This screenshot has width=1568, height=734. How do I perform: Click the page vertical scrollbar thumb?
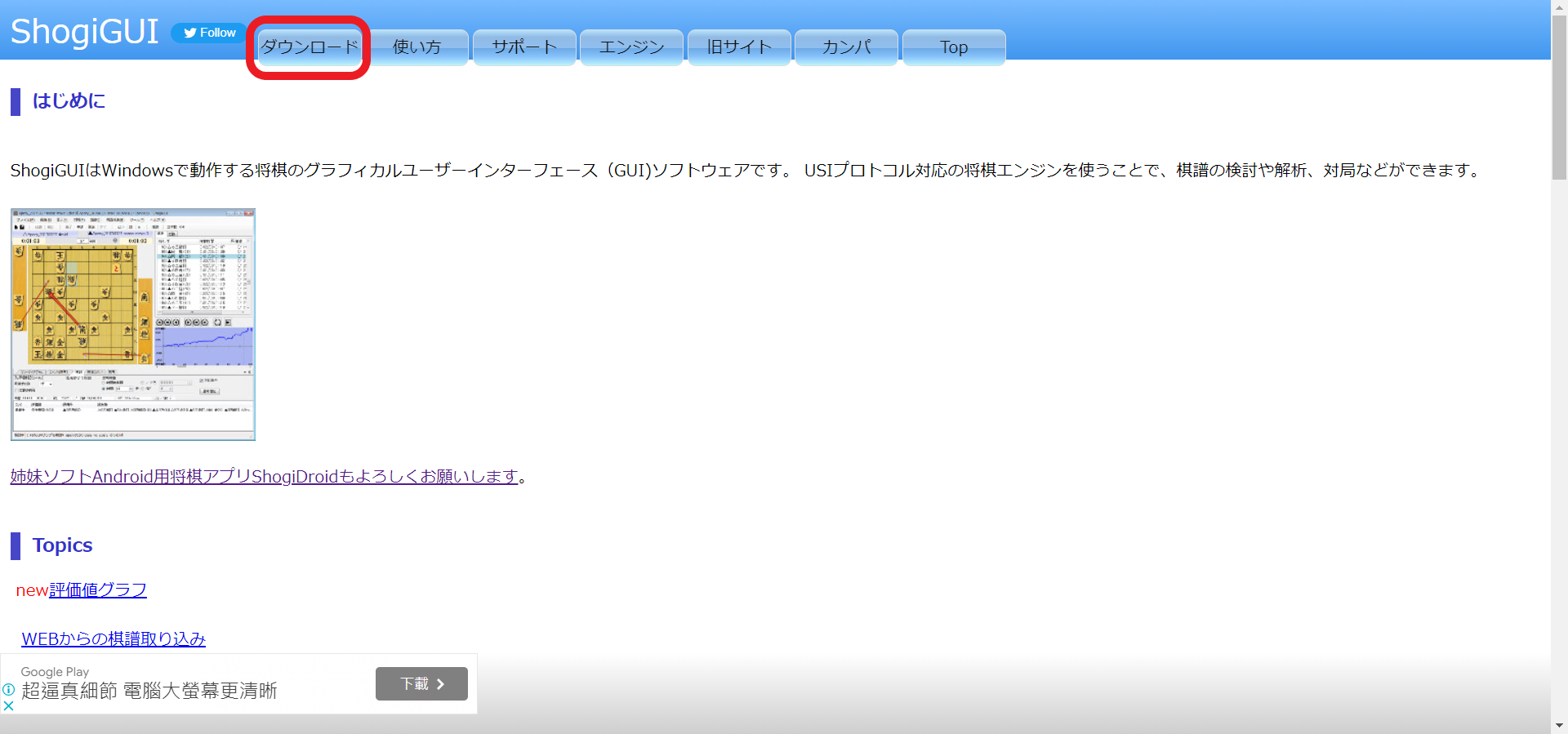pos(1559,96)
